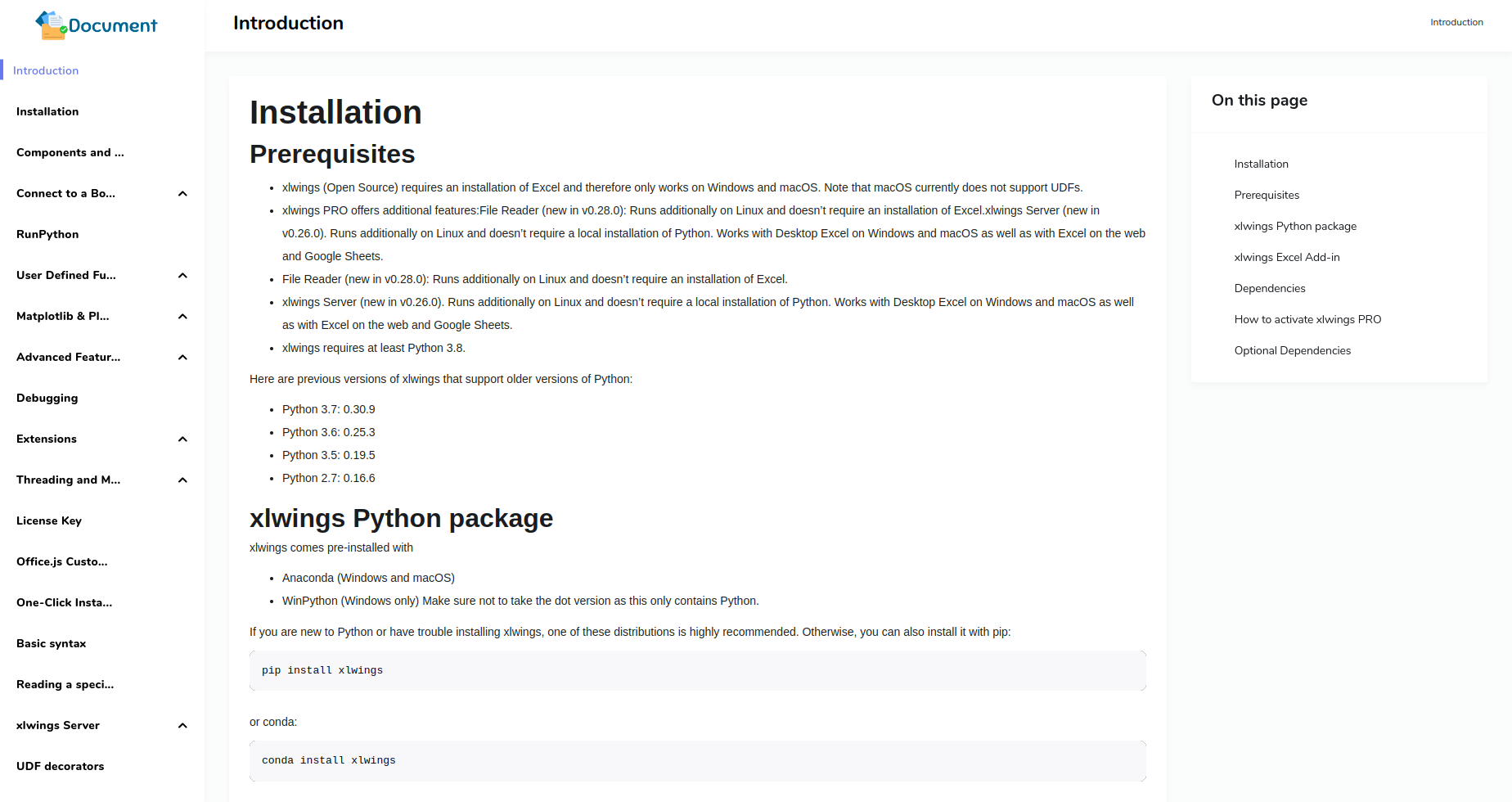
Task: Expand the User Defined Functions chevron
Action: coord(182,276)
